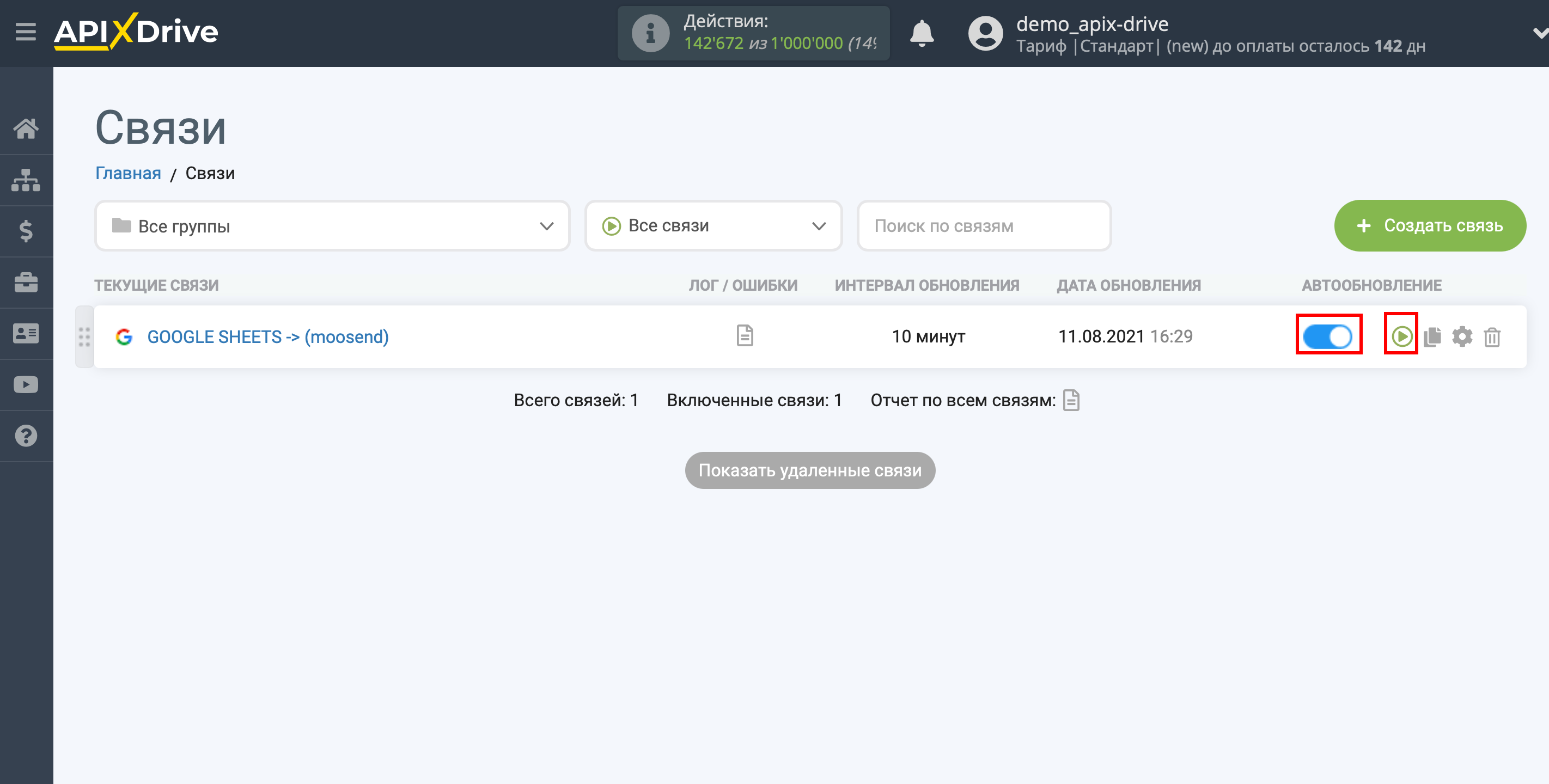Open the settings gear icon for the connection
This screenshot has width=1549, height=784.
[x=1462, y=336]
